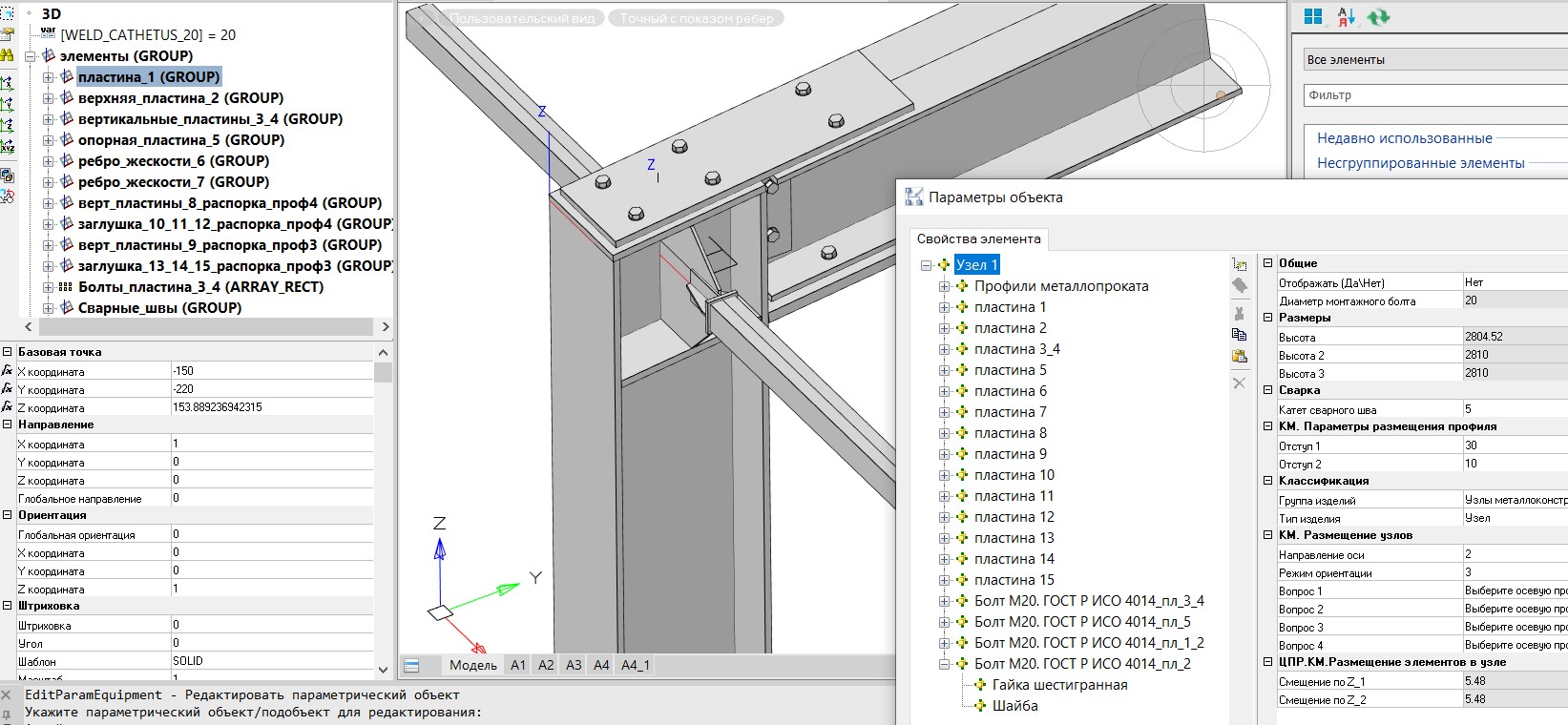
Task: Collapse the Базовая точка property group
Action: (x=8, y=352)
